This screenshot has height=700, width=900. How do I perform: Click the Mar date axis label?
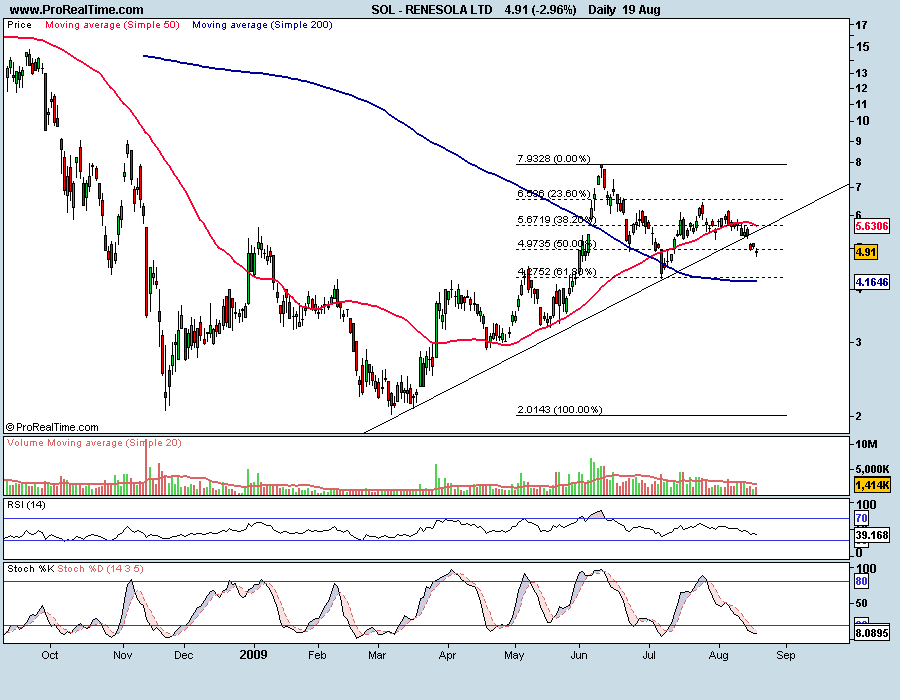pyautogui.click(x=377, y=655)
